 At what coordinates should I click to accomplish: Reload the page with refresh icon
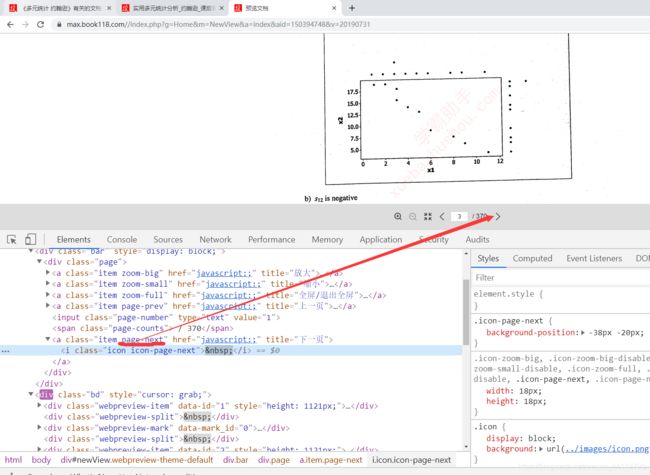(41, 24)
